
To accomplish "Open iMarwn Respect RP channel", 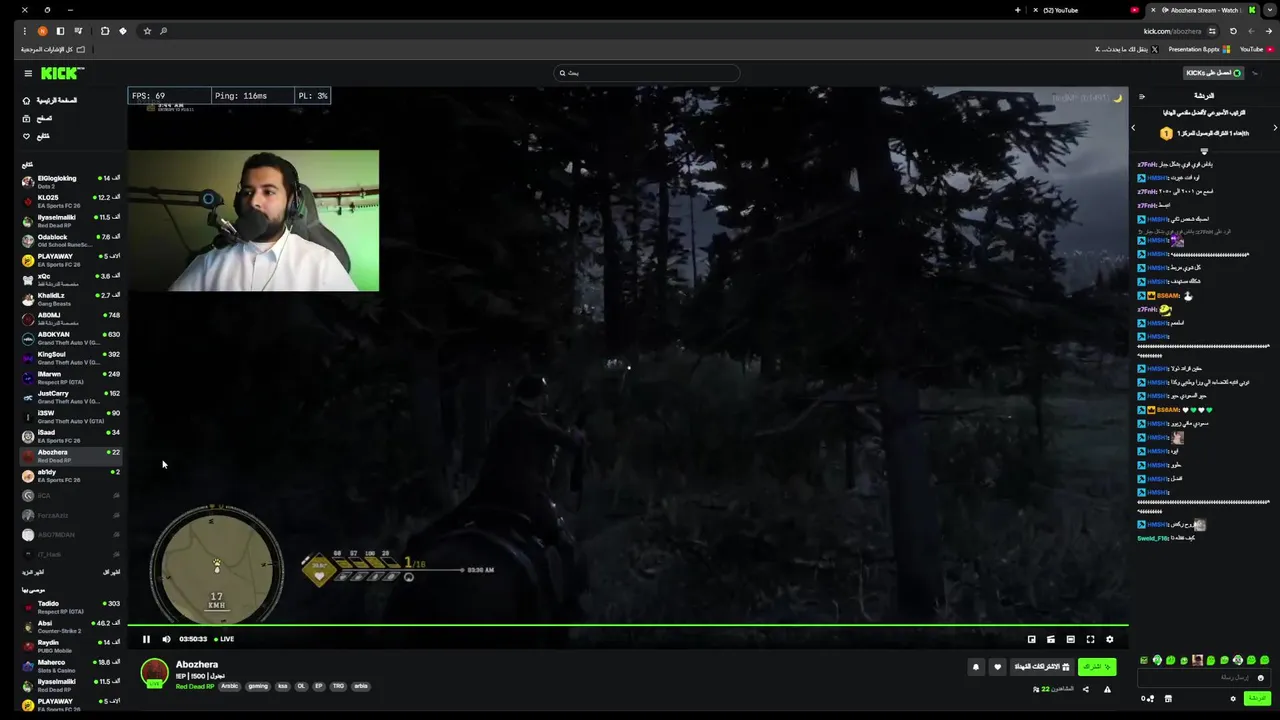I will 71,377.
